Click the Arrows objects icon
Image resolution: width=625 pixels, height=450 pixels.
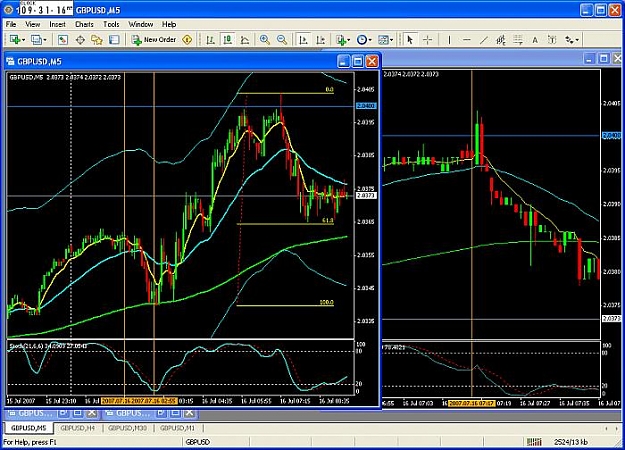click(569, 40)
